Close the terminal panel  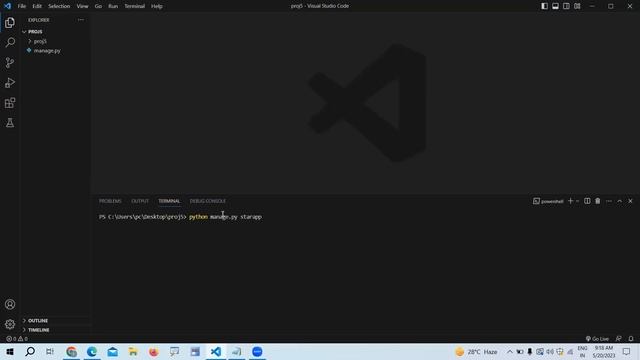[630, 201]
